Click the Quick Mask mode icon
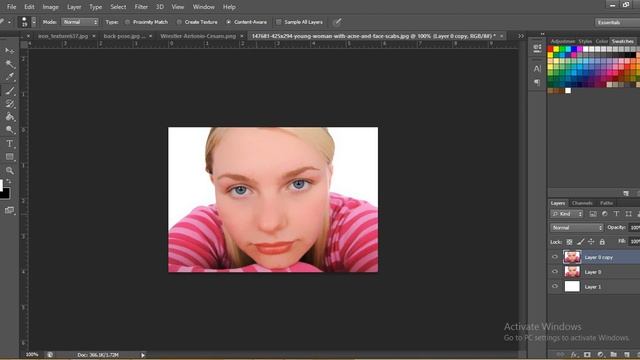 pos(9,210)
